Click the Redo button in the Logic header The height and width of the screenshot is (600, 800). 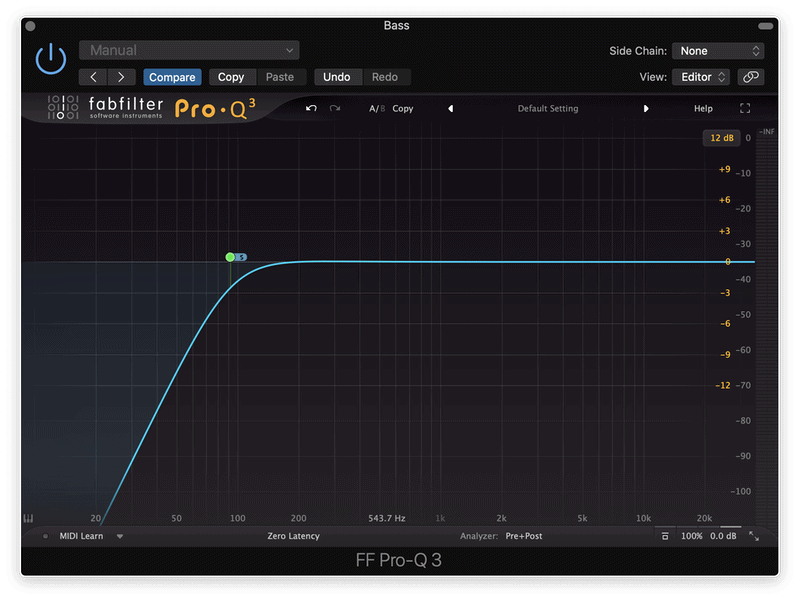(385, 77)
